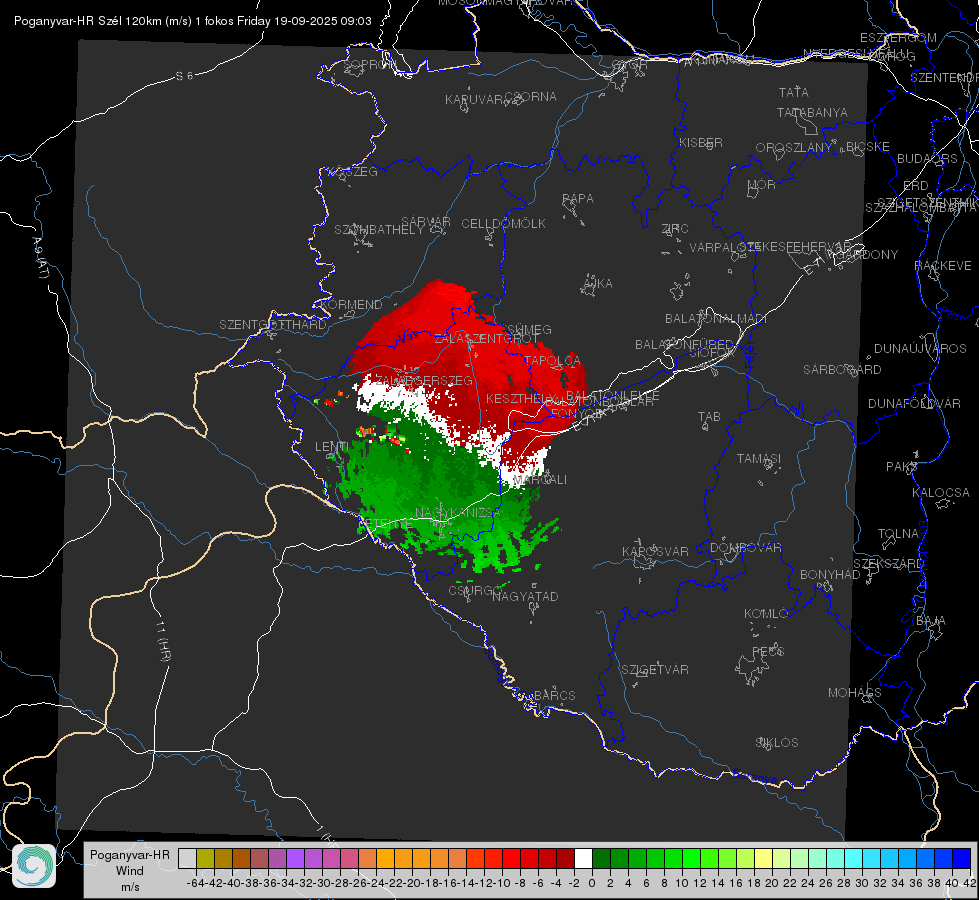
Task: Click the 'Wind' label in the legend
Action: click(x=130, y=871)
